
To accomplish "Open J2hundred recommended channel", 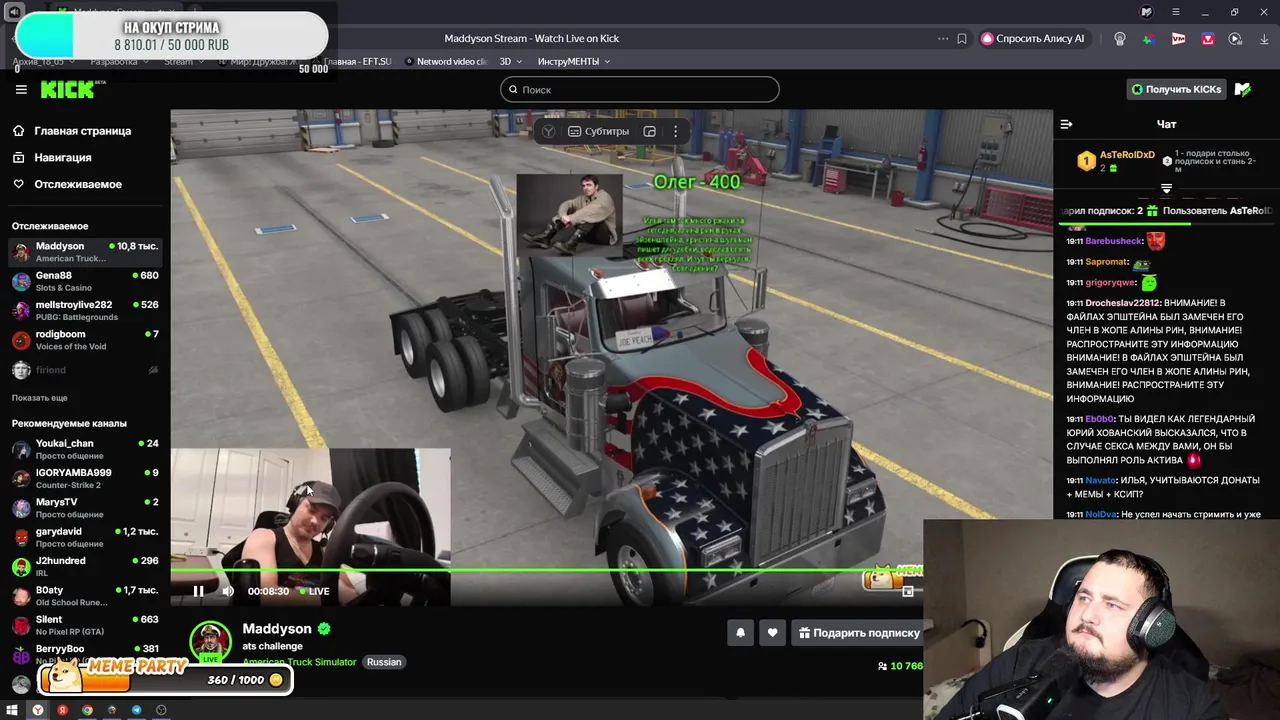I will point(85,566).
